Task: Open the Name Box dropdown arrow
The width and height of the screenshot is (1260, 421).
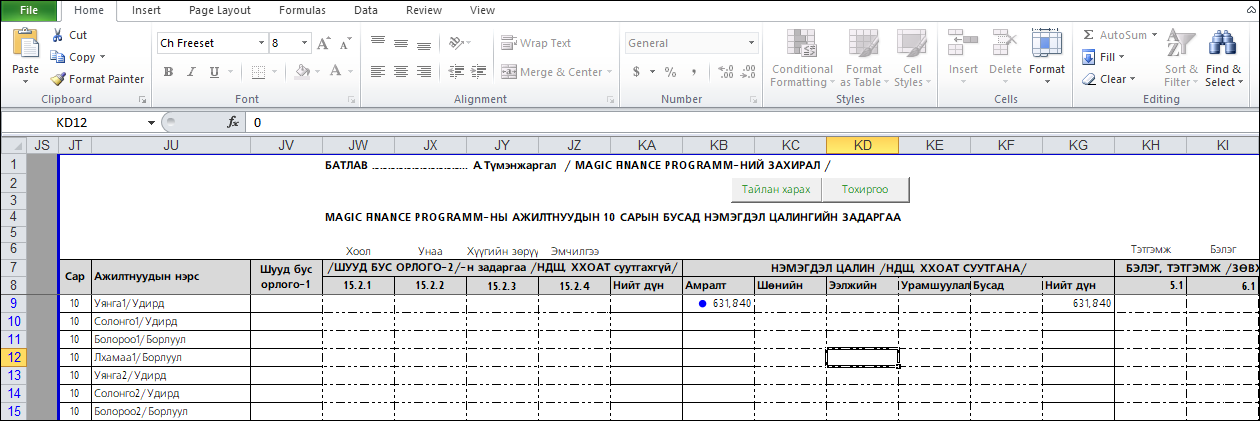Action: click(x=151, y=122)
